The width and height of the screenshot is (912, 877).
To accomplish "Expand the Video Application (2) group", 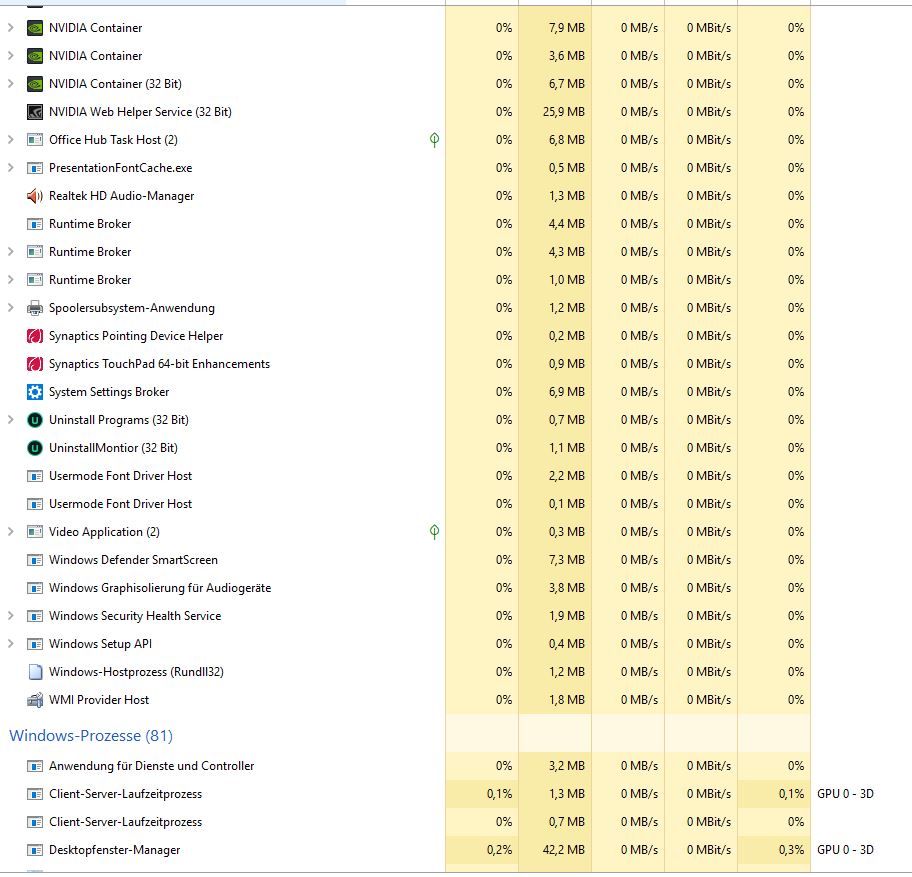I will [x=10, y=531].
